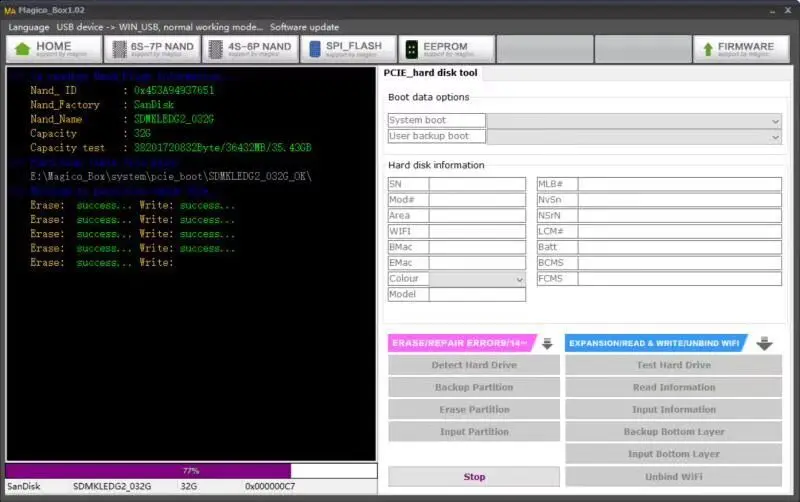Click the Expansion/Read & Write/Unbind WiFi banner

tap(656, 343)
